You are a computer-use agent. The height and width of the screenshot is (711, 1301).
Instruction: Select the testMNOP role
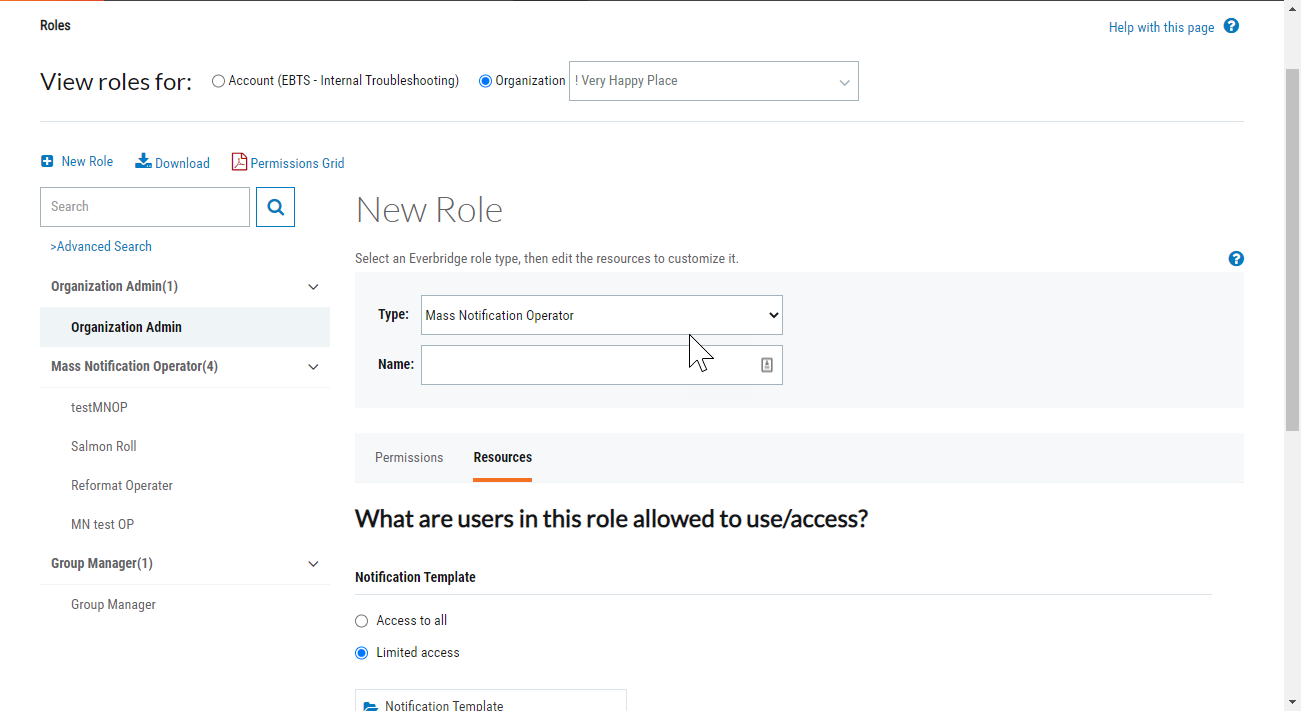coord(99,407)
